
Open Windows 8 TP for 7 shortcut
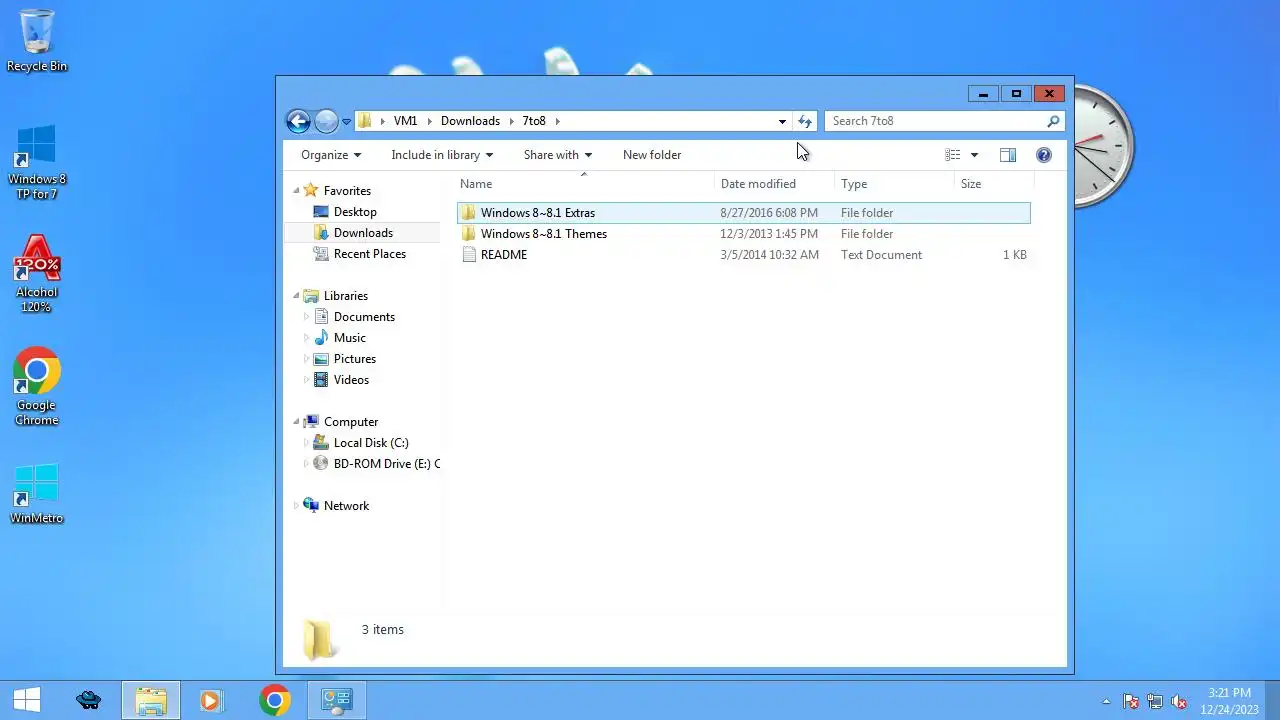click(37, 162)
